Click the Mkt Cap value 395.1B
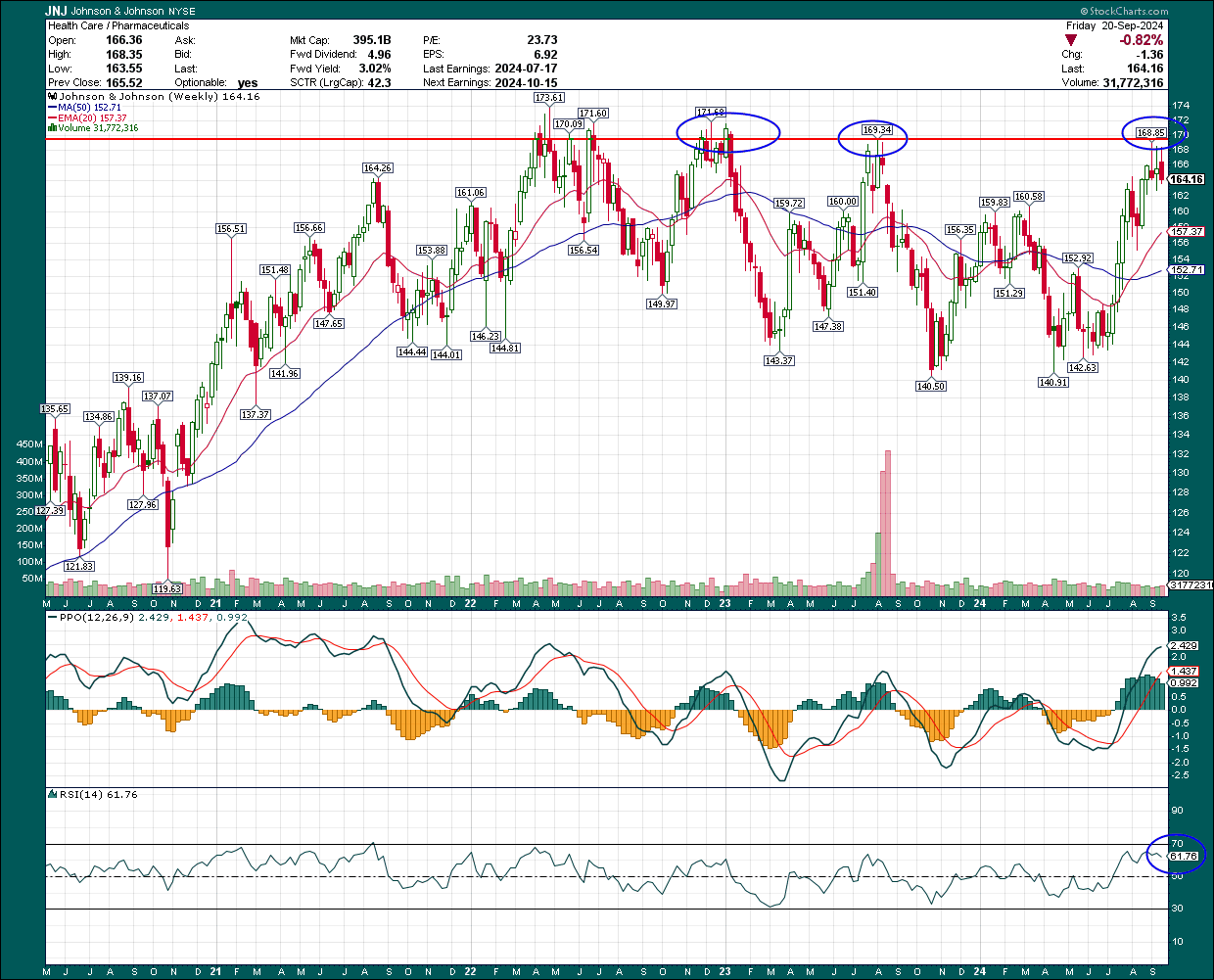Viewport: 1214px width, 980px height. coord(372,40)
